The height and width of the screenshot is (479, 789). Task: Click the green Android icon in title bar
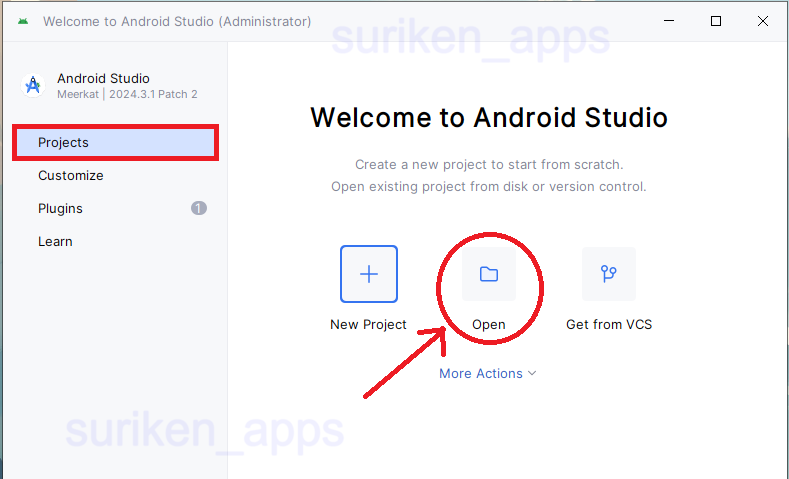[x=23, y=21]
